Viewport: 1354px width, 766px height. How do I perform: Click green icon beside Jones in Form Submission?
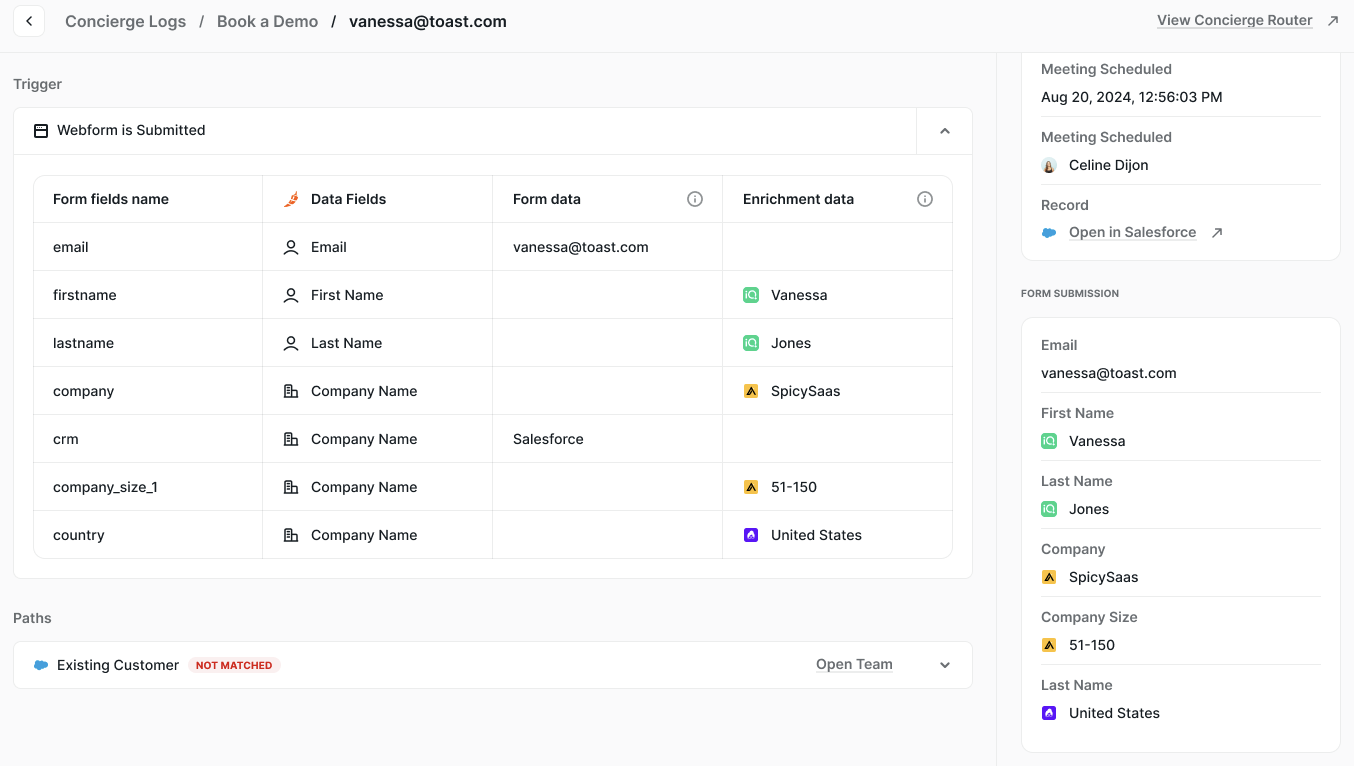pyautogui.click(x=1049, y=509)
